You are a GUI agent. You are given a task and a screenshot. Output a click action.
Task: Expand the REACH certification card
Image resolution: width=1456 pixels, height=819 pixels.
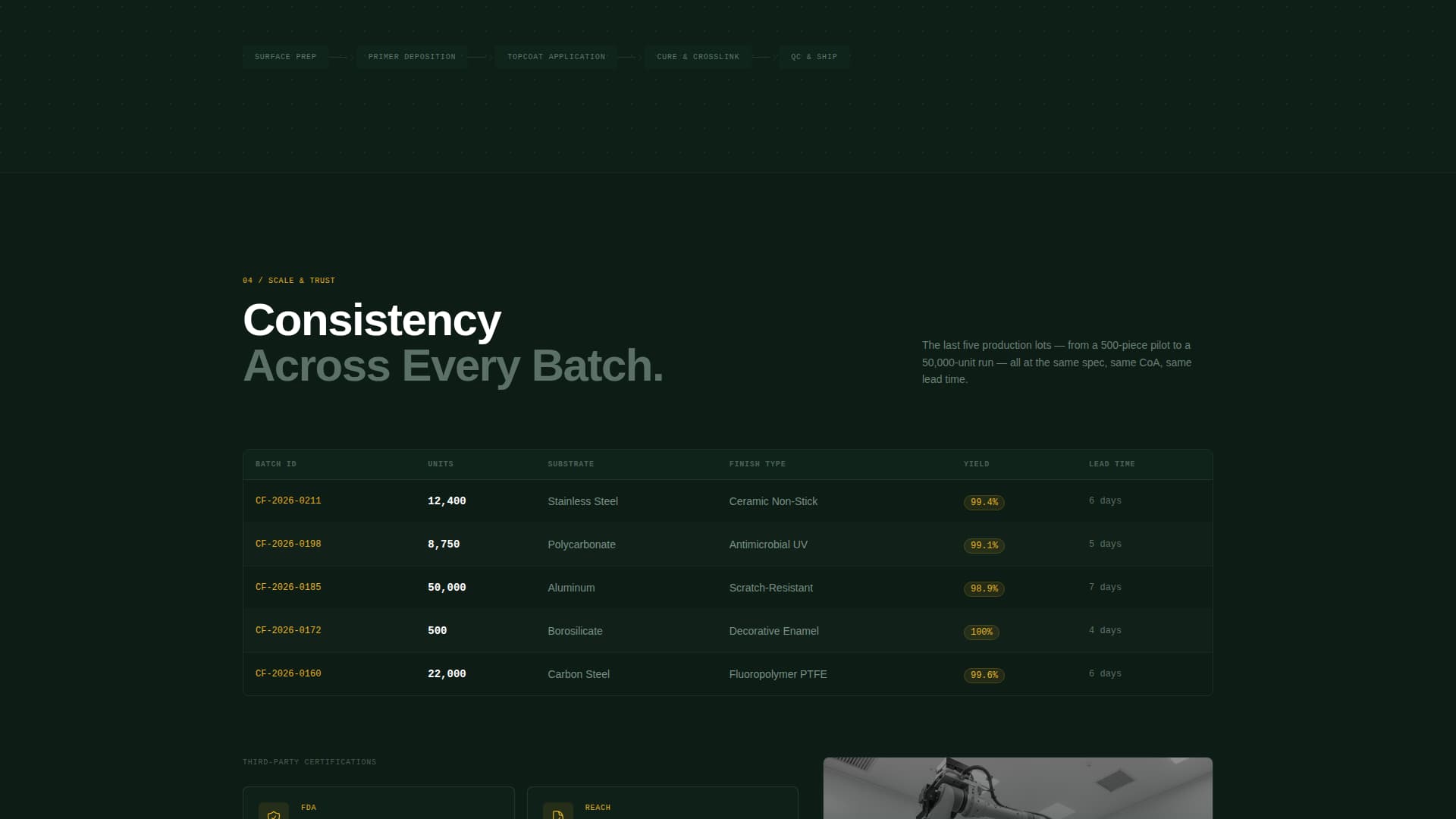point(662,804)
